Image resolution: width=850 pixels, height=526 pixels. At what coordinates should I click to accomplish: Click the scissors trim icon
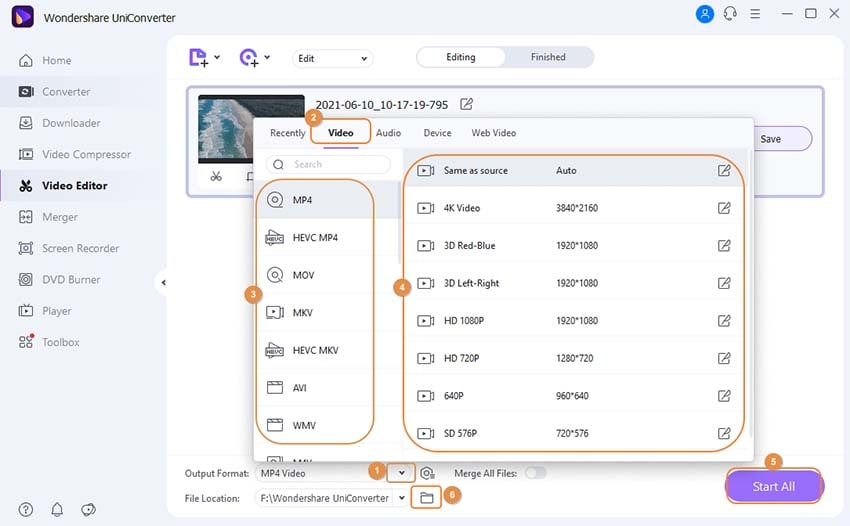point(216,176)
